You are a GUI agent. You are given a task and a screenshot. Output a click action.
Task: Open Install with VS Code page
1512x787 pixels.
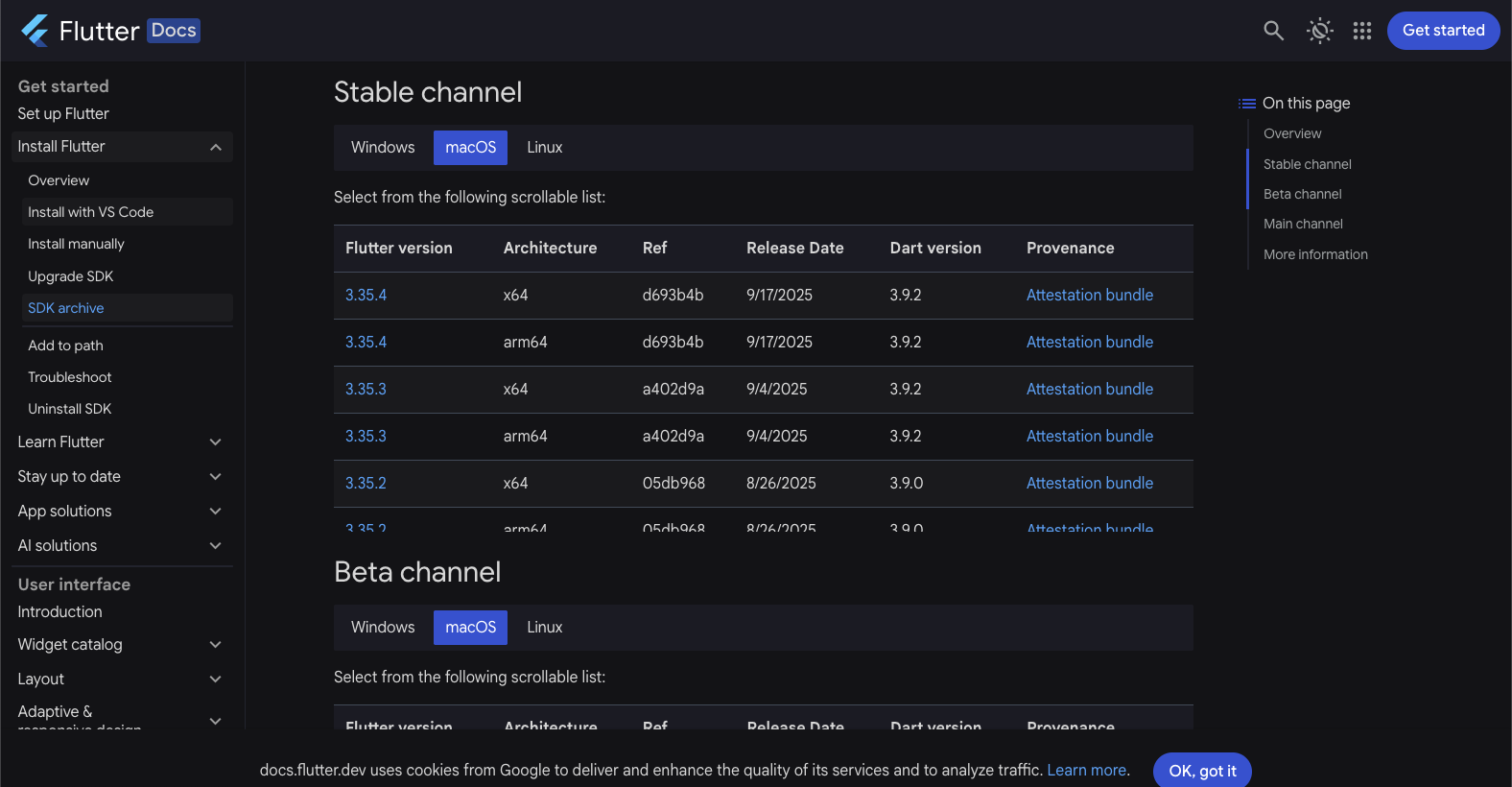point(91,212)
